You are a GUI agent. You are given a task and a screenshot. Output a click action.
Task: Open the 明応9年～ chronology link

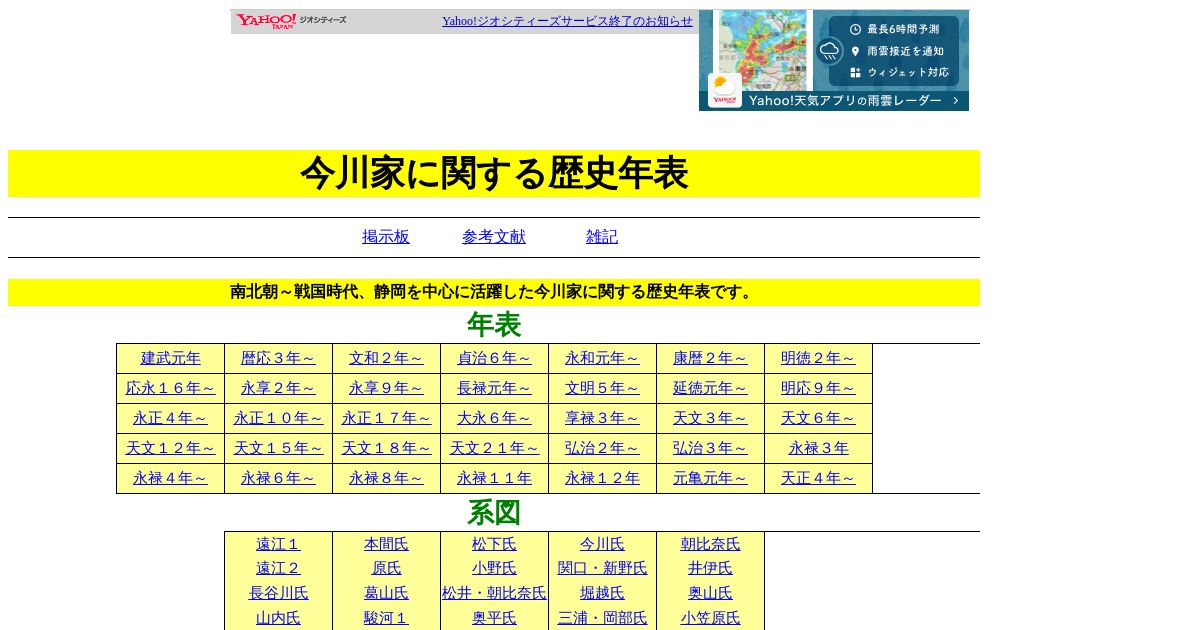(819, 388)
